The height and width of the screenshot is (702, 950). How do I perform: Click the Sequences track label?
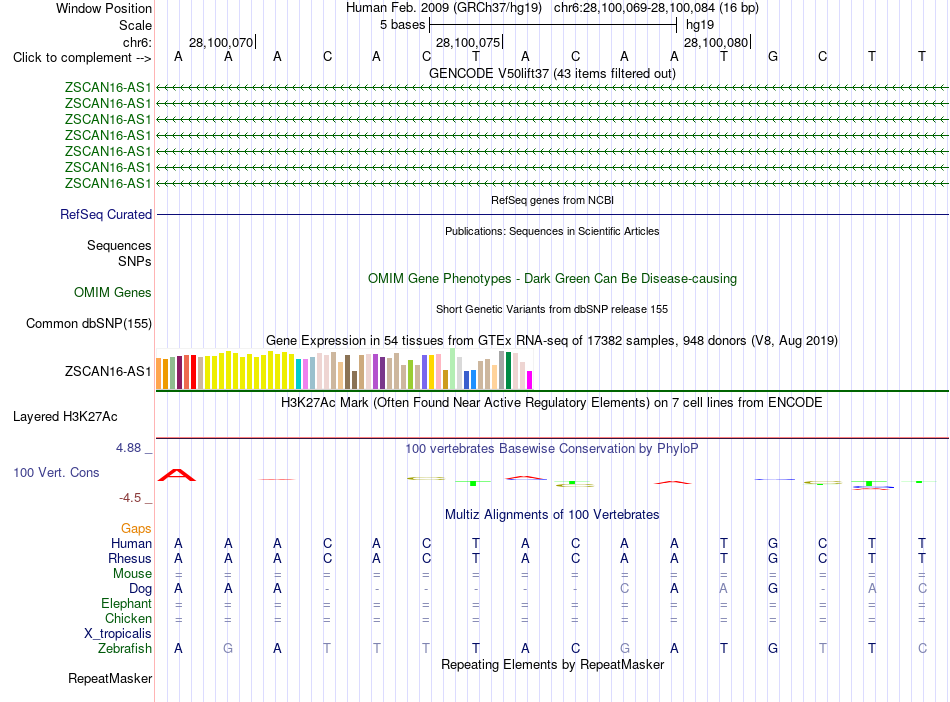[119, 245]
